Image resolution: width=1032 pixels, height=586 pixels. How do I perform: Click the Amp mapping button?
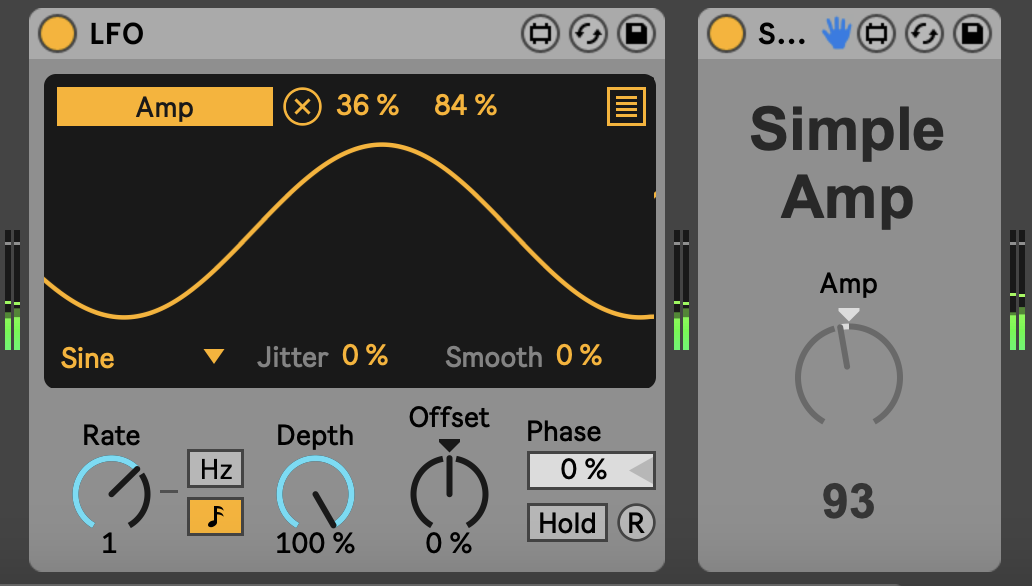[164, 107]
